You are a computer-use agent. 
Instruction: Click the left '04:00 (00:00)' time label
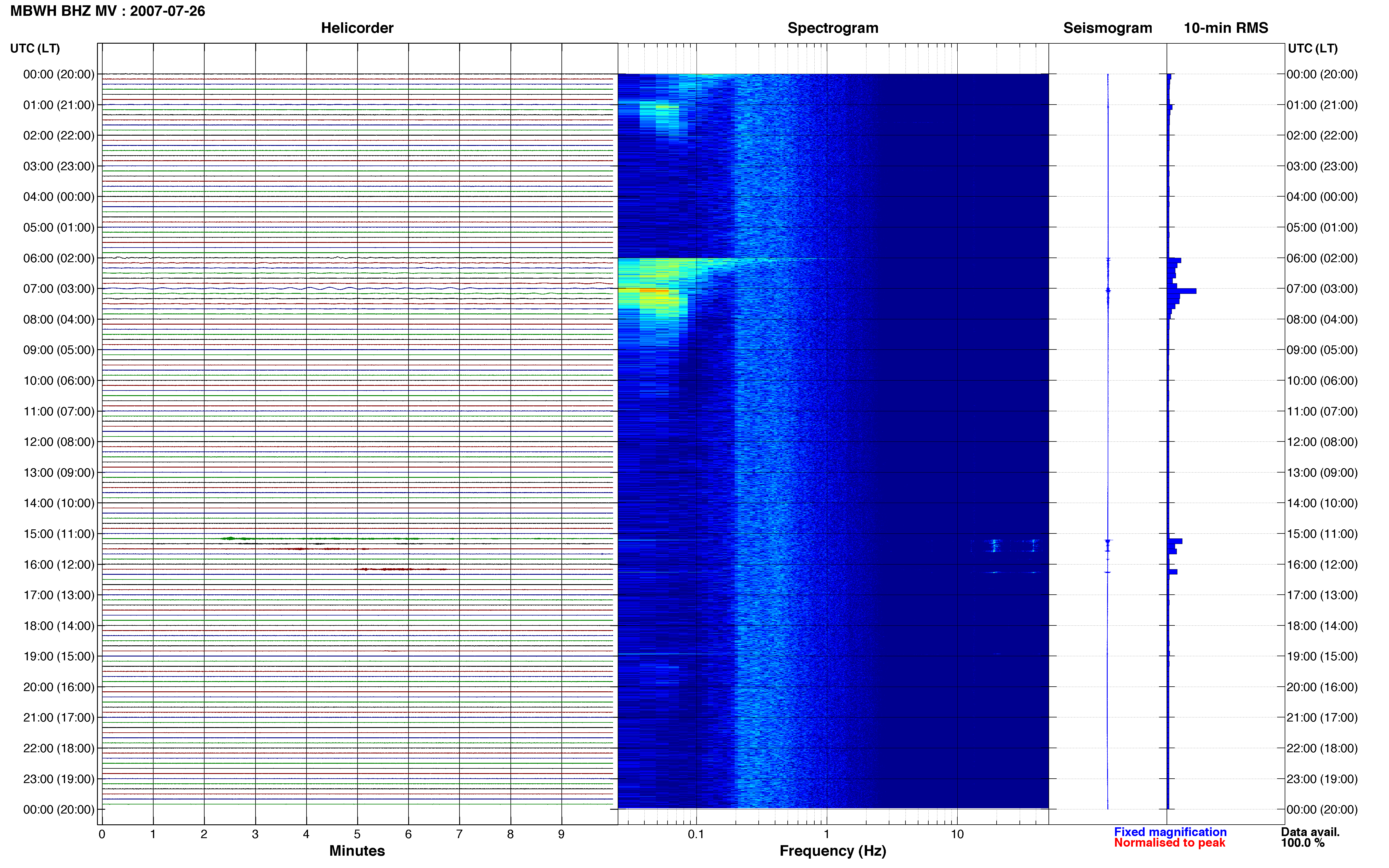tap(59, 196)
